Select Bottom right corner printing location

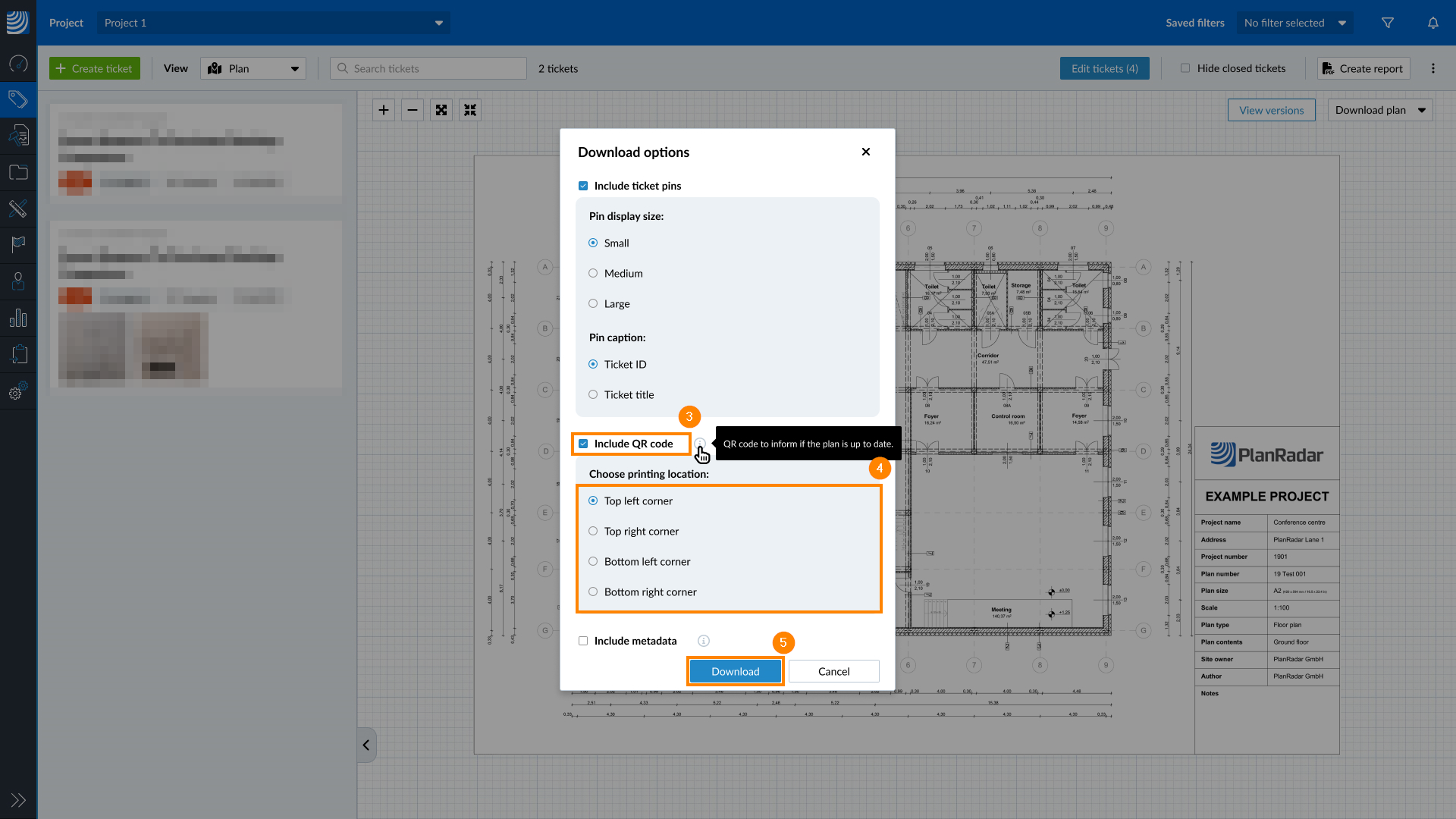pos(593,591)
